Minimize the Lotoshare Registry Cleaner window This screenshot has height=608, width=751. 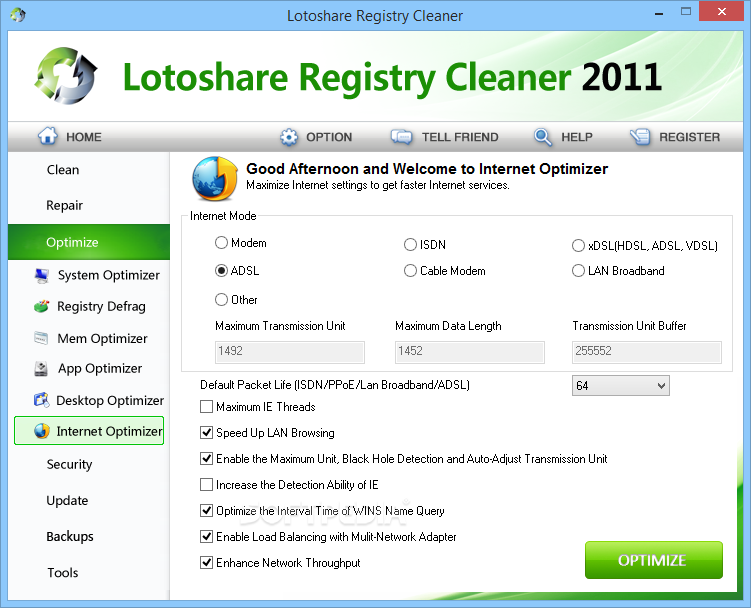point(659,13)
